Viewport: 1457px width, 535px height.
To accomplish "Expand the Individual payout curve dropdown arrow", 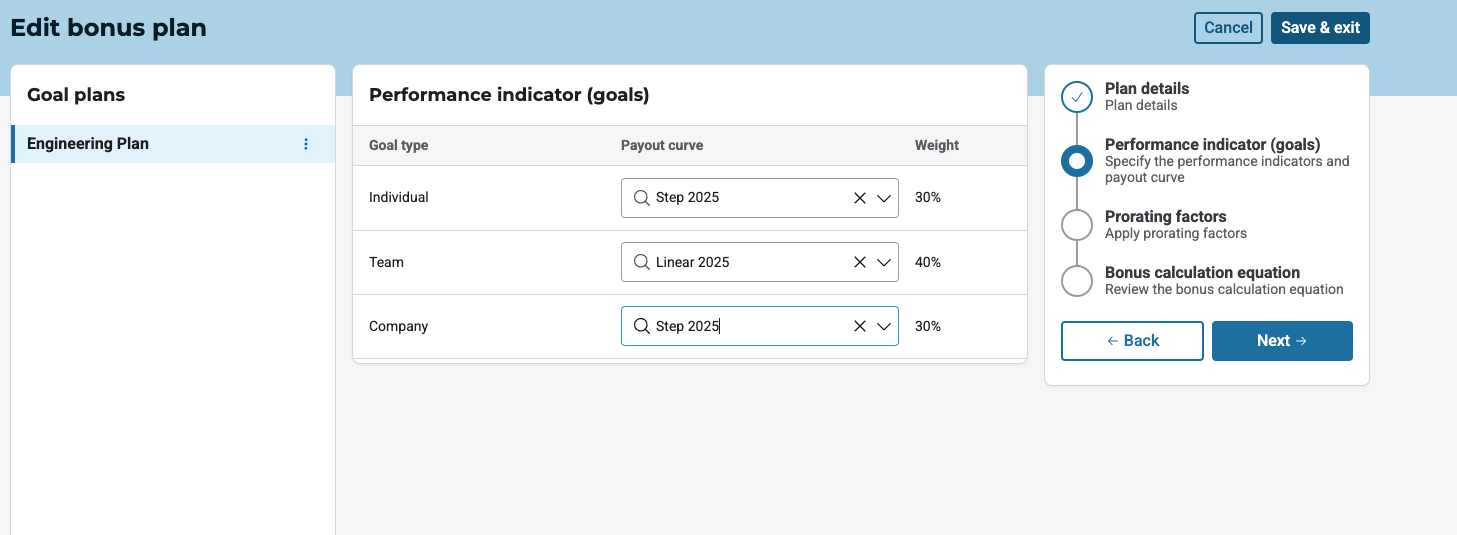I will [x=884, y=198].
